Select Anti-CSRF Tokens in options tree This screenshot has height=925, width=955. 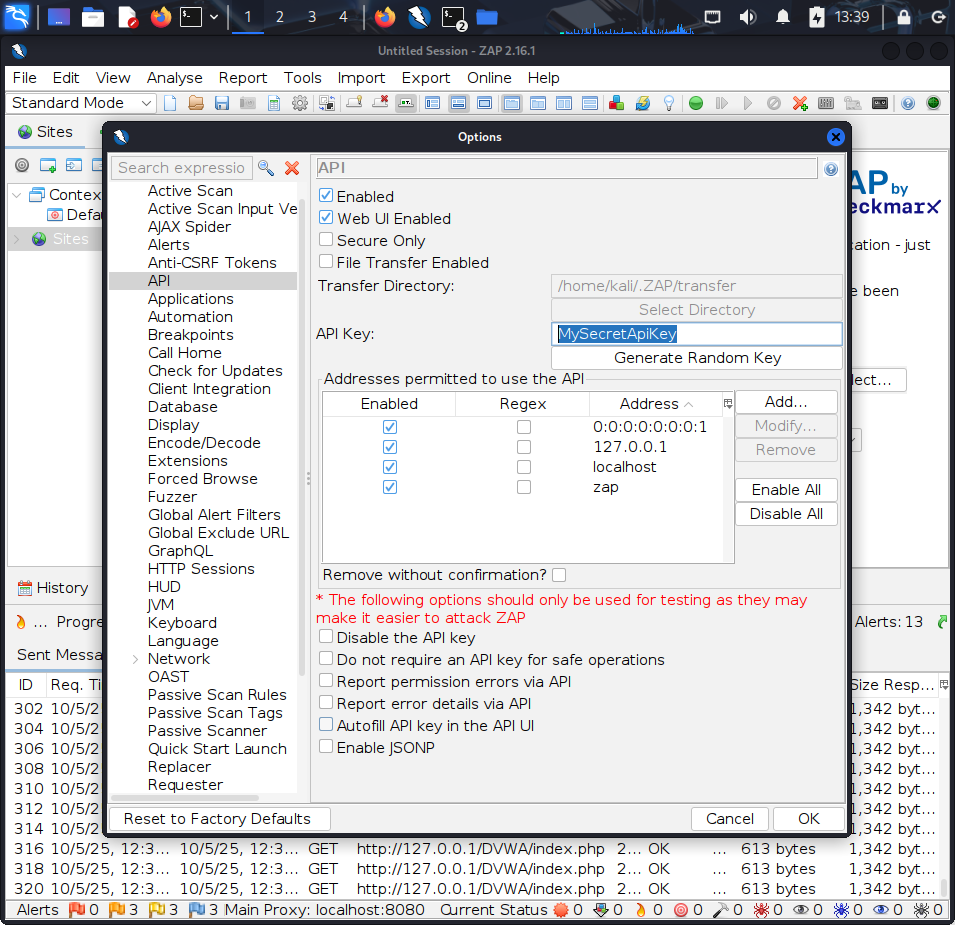point(212,262)
